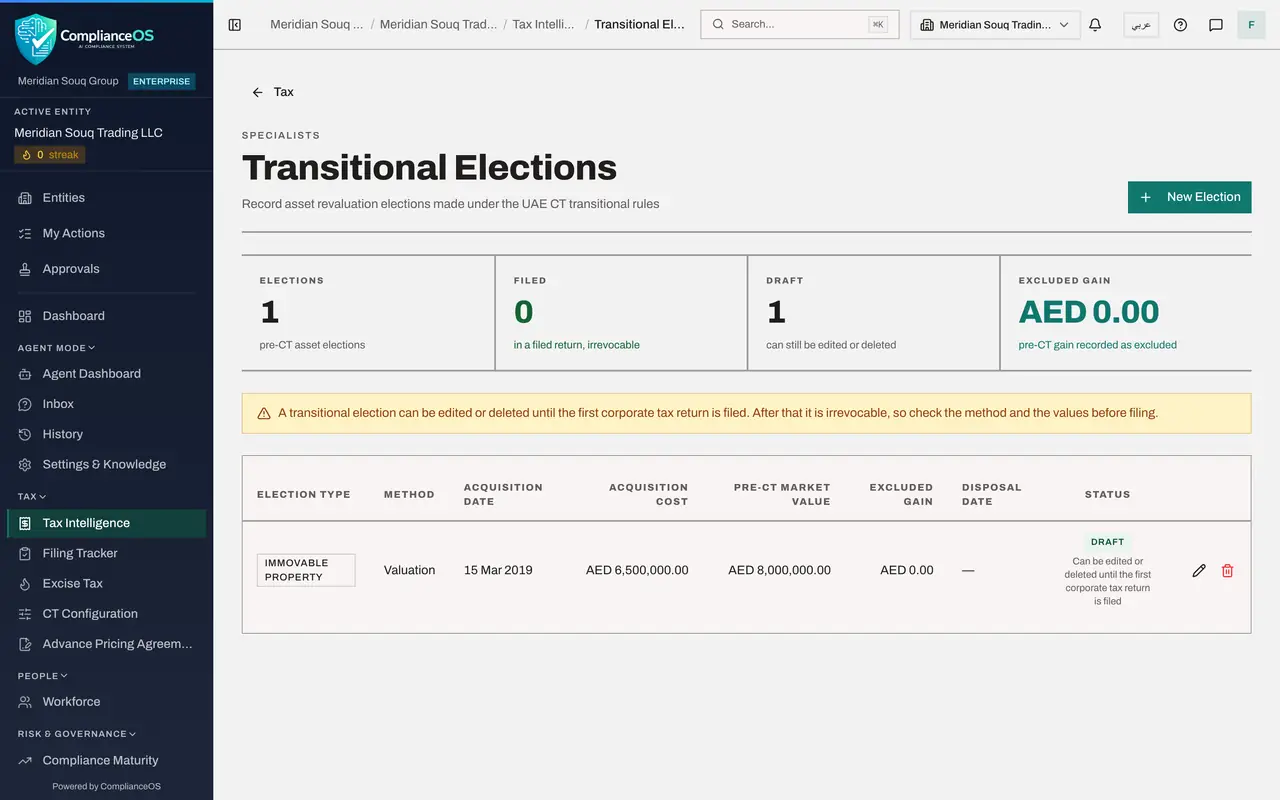Click the streak flame badge
This screenshot has height=800, width=1280.
click(x=50, y=155)
